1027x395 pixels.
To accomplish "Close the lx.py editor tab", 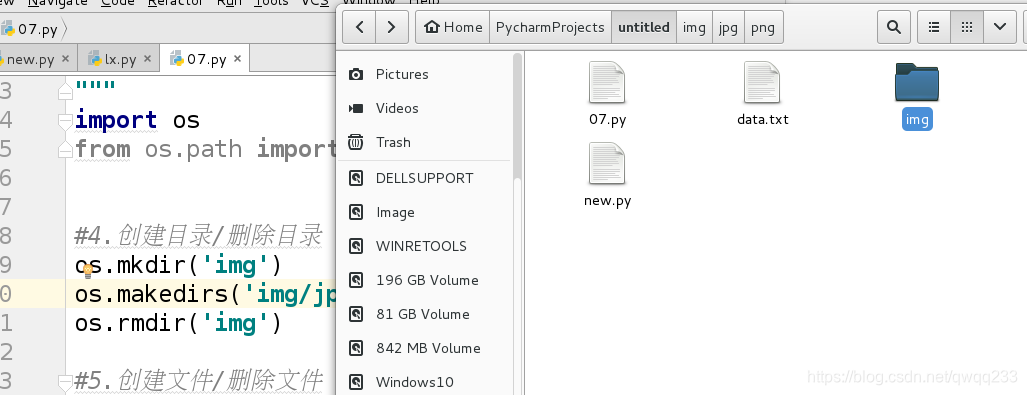I will 147,59.
